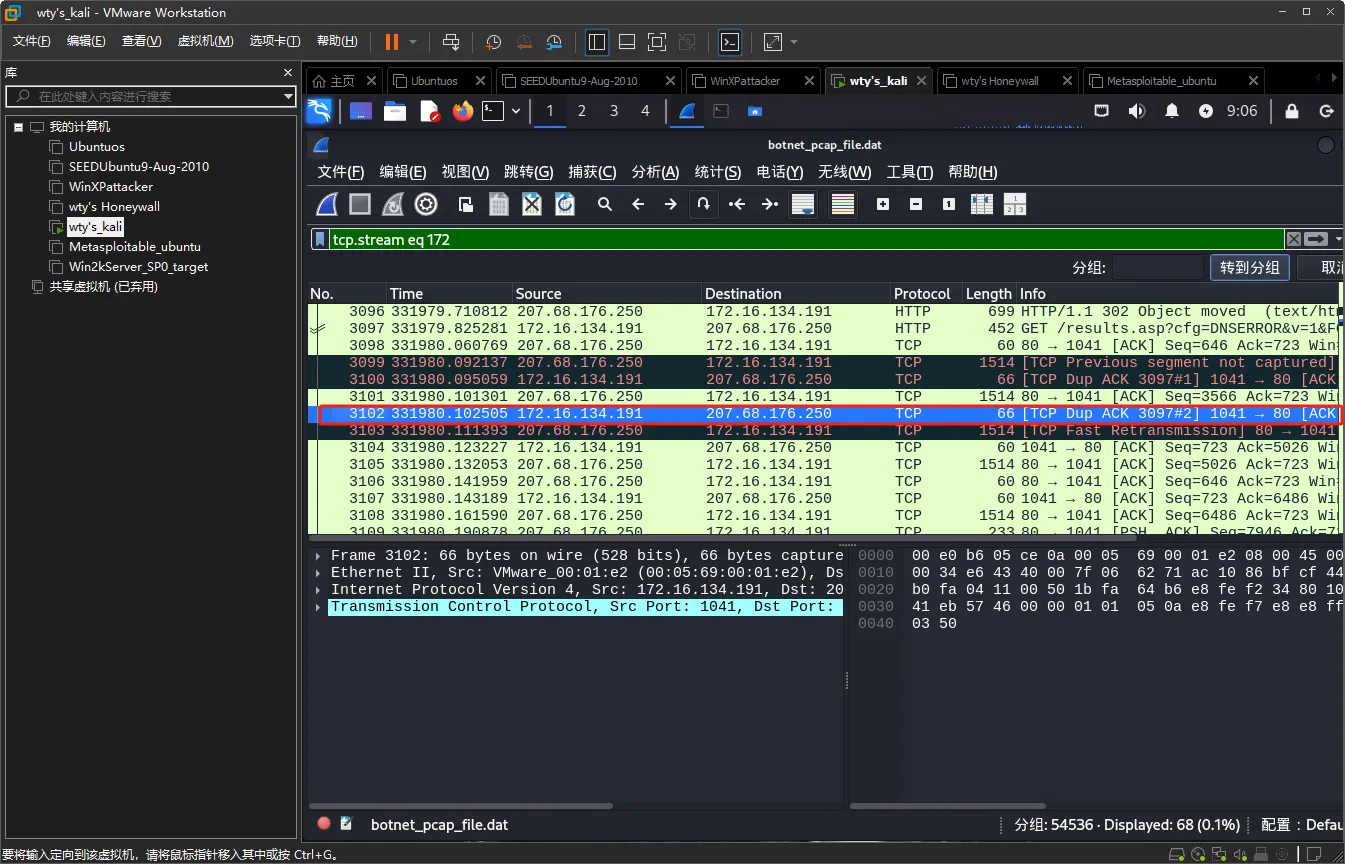Launch Firefox from Kali panel
Viewport: 1345px width, 864px height.
click(462, 111)
